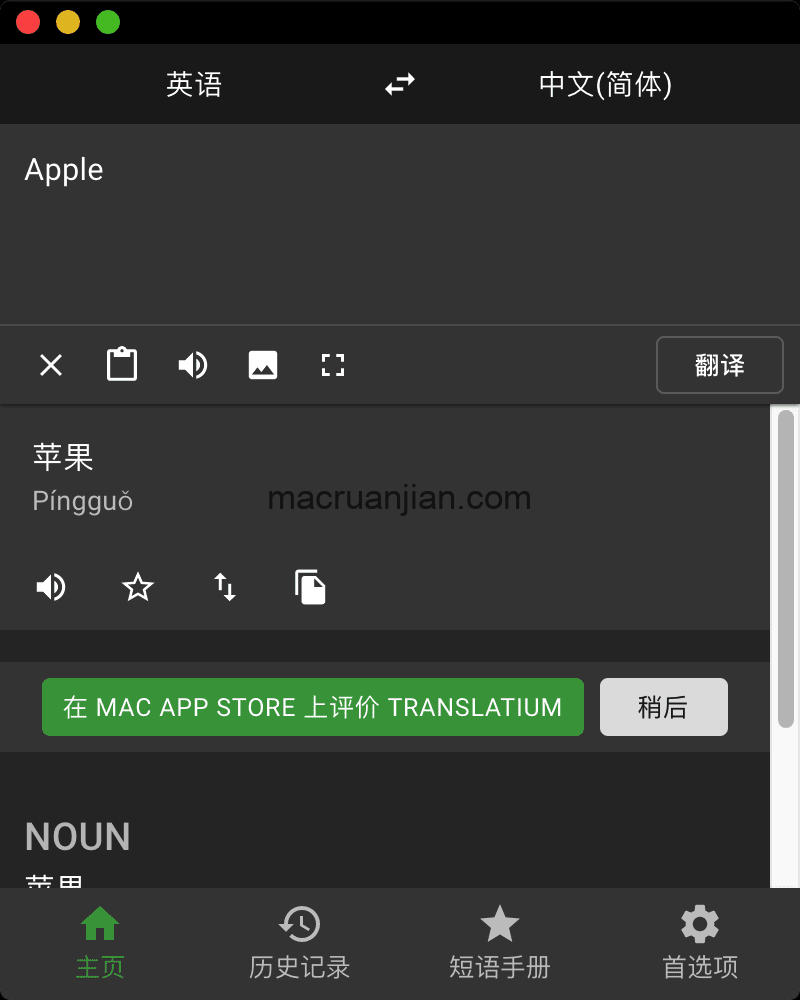Enter fullscreen input mode
The width and height of the screenshot is (800, 1000).
332,365
